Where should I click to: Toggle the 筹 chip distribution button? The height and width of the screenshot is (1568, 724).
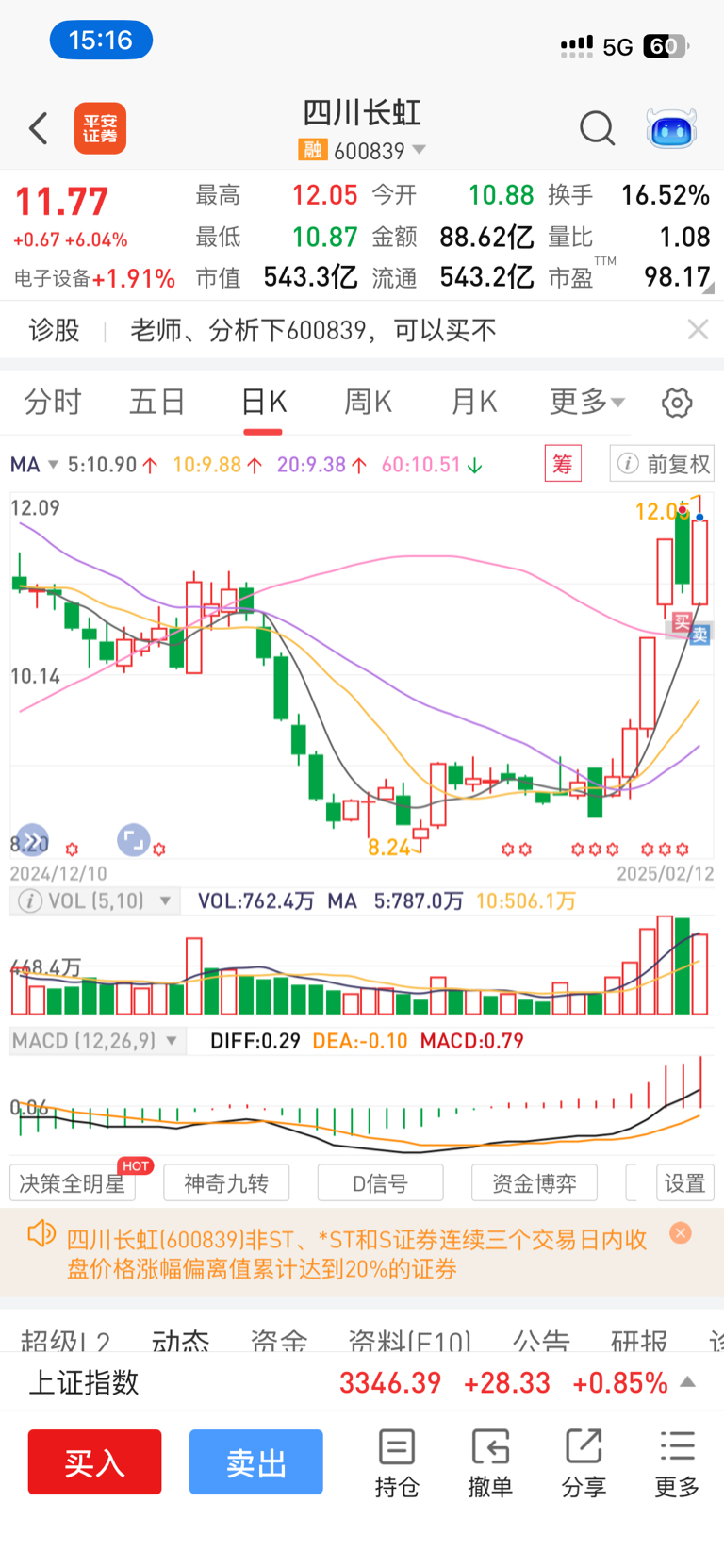point(563,464)
